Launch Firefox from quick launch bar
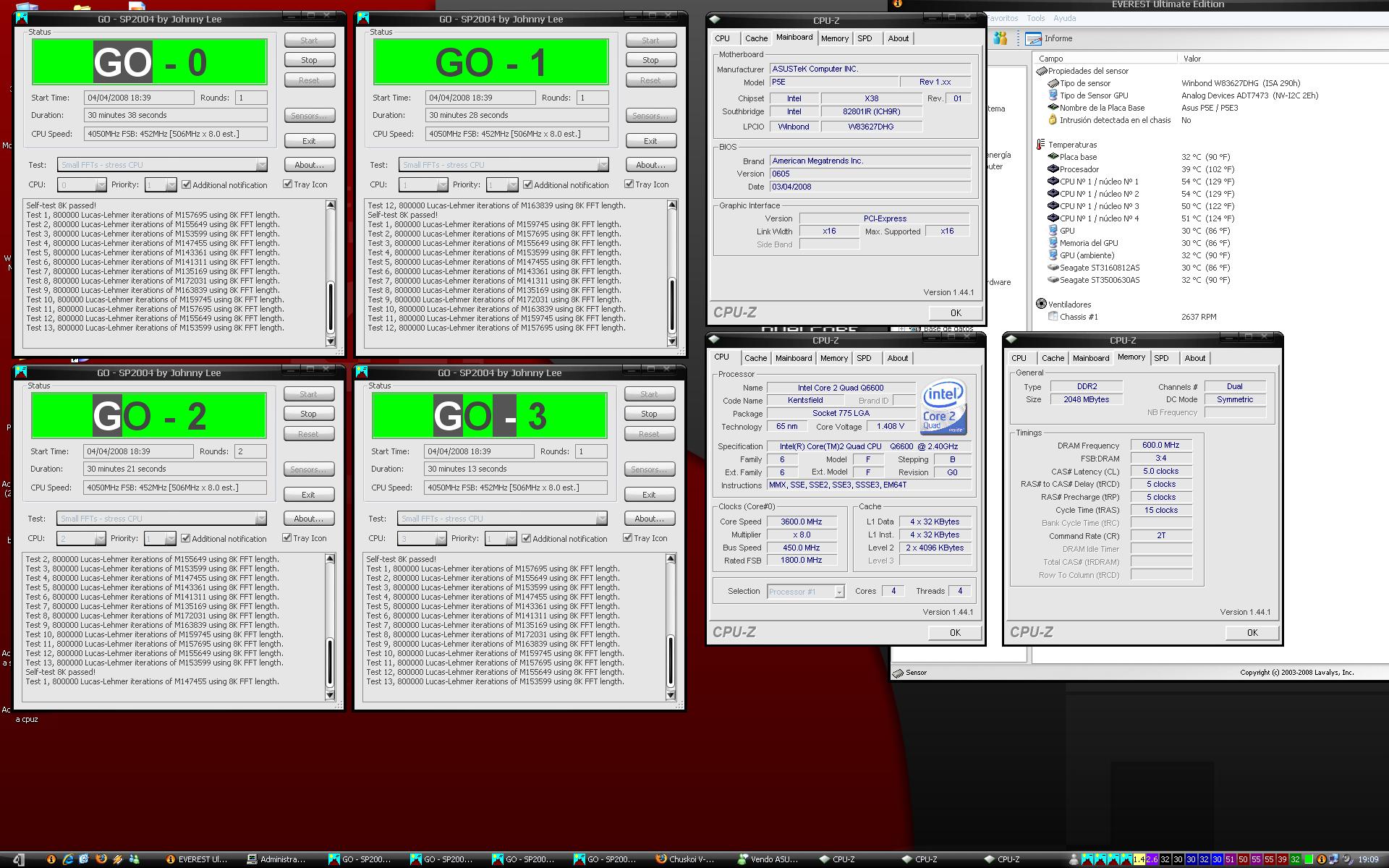1389x868 pixels. [x=101, y=859]
